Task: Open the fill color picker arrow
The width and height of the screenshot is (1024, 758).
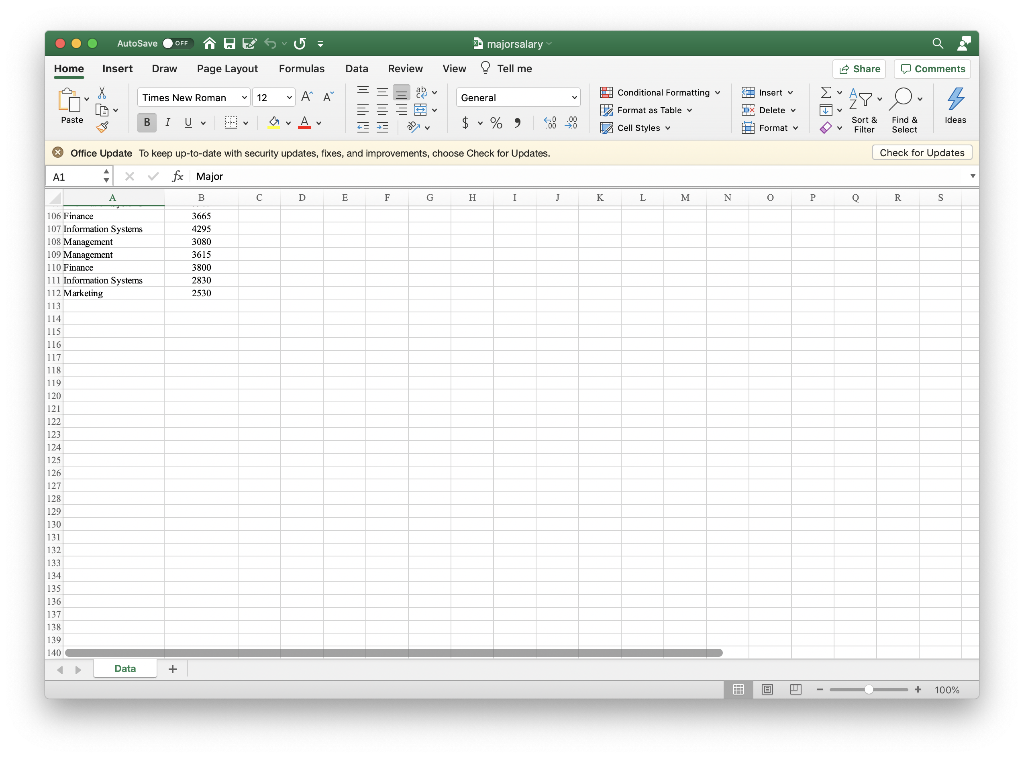Action: (x=288, y=123)
